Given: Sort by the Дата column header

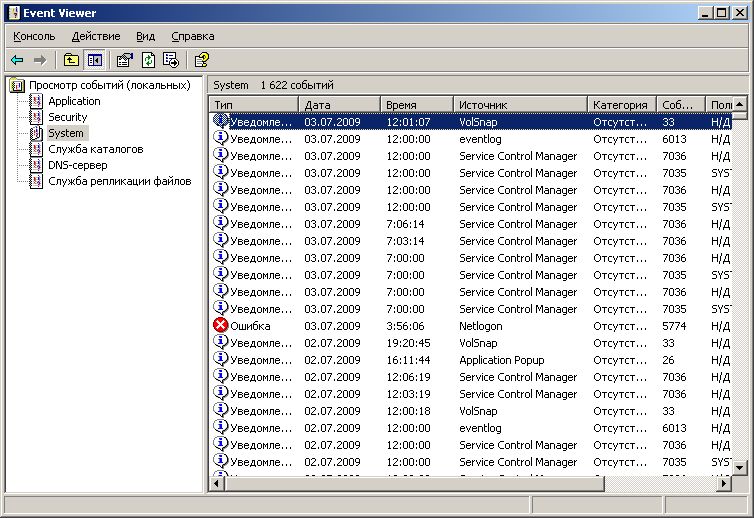Looking at the screenshot, I should tap(339, 105).
